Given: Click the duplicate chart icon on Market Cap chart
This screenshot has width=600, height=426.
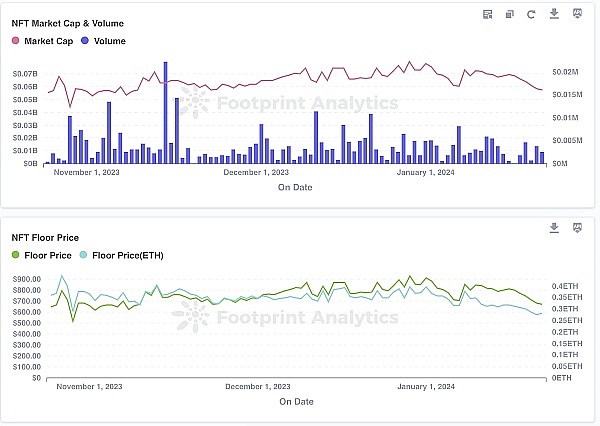Looking at the screenshot, I should click(x=510, y=14).
